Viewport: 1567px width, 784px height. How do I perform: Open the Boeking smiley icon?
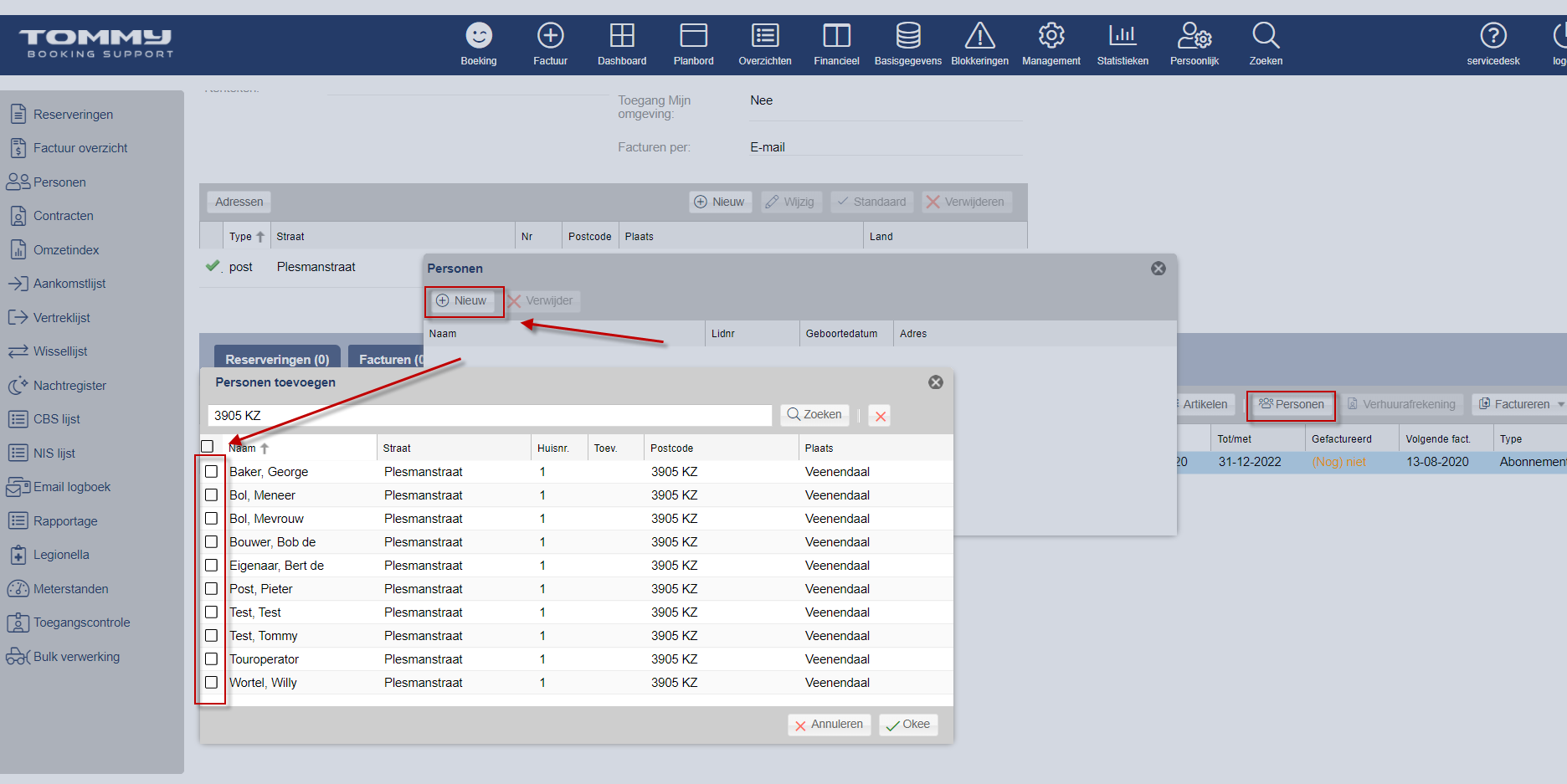(x=479, y=36)
